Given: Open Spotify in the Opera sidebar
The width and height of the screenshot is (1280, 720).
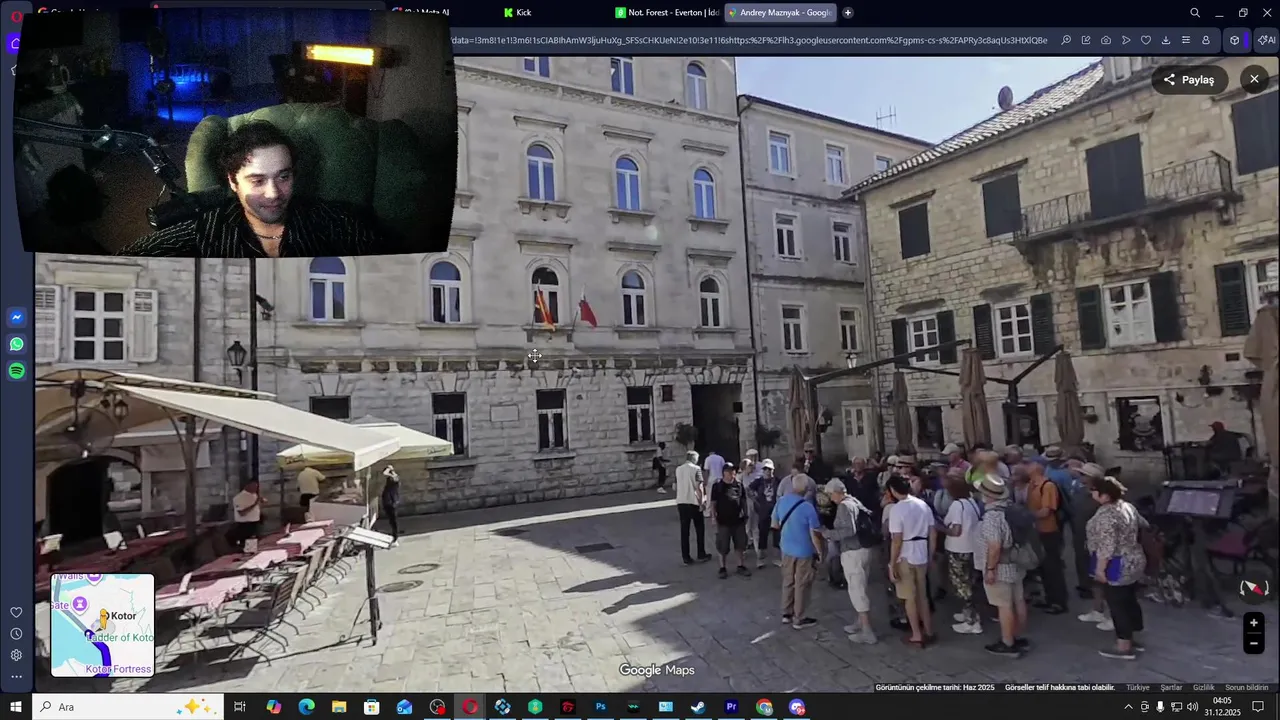Looking at the screenshot, I should [16, 372].
